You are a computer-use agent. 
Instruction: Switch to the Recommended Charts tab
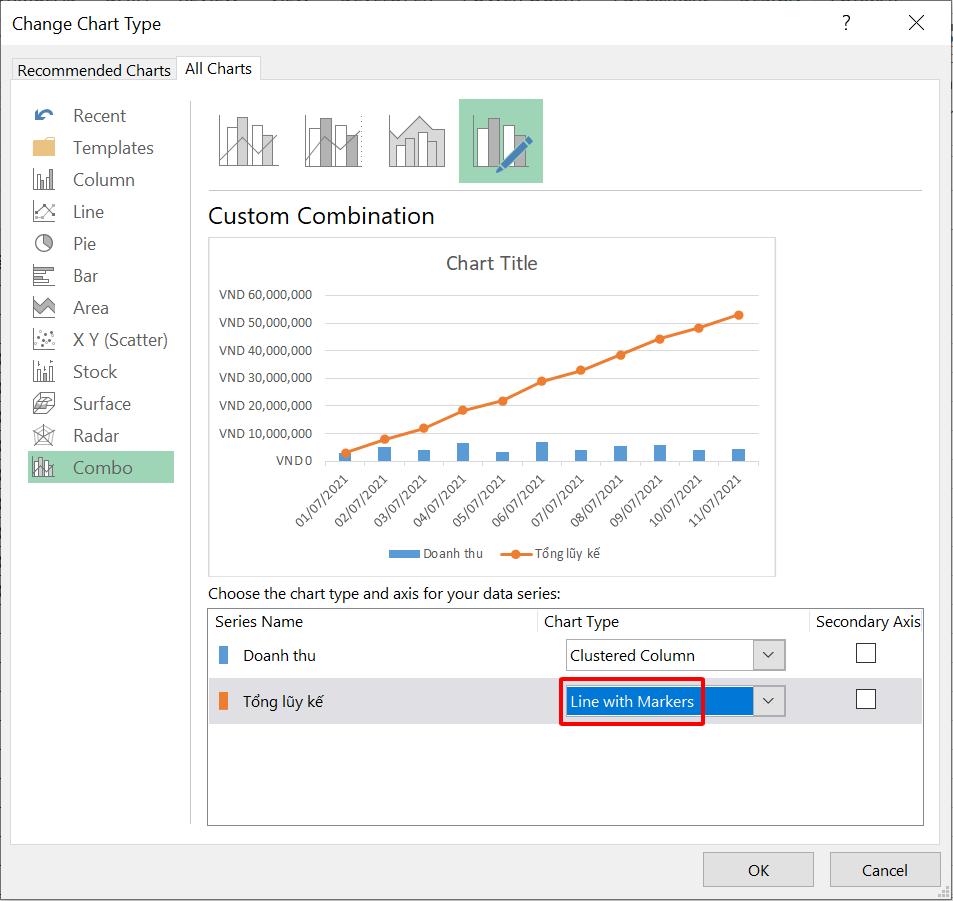94,69
